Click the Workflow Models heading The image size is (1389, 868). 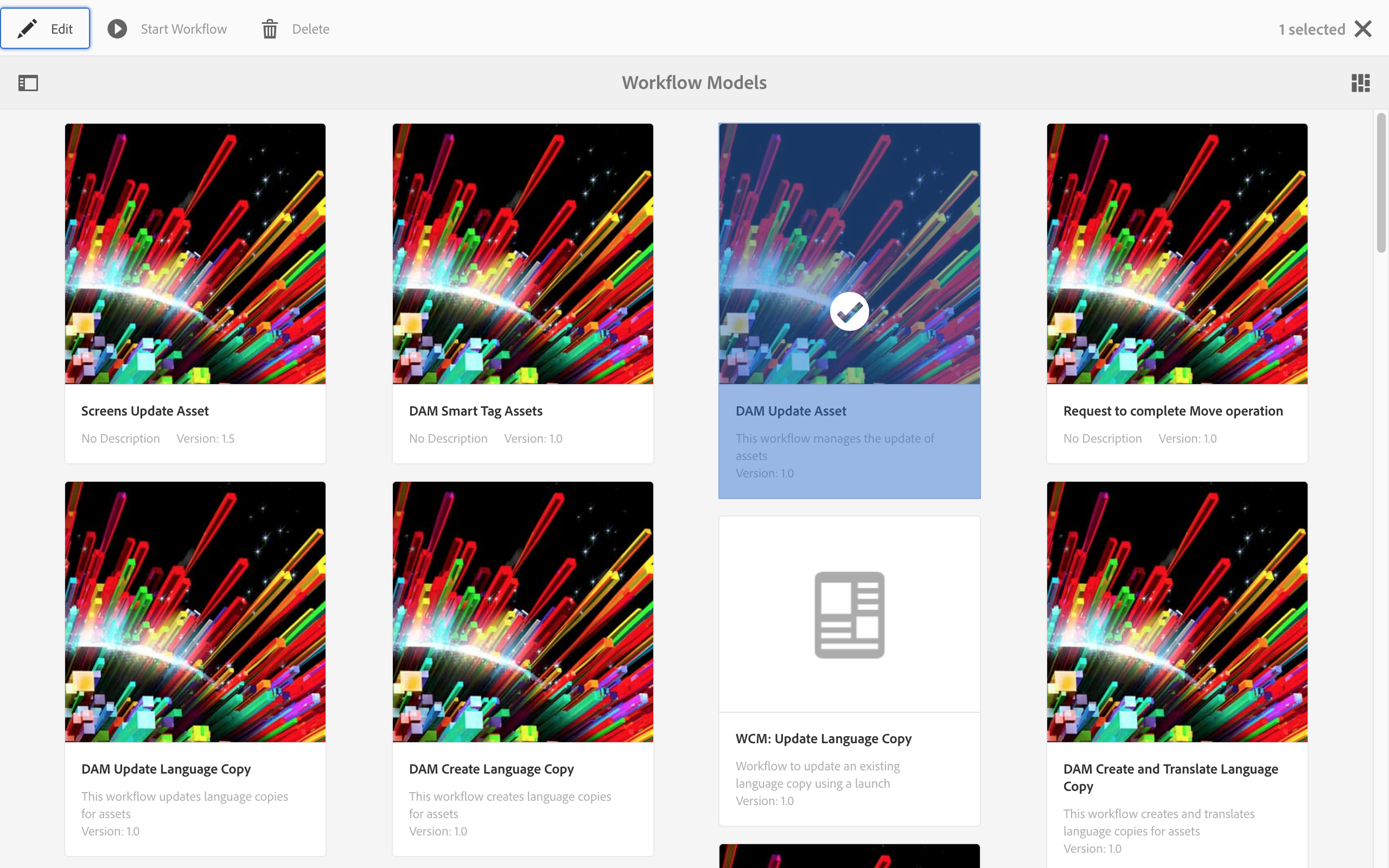[x=694, y=82]
